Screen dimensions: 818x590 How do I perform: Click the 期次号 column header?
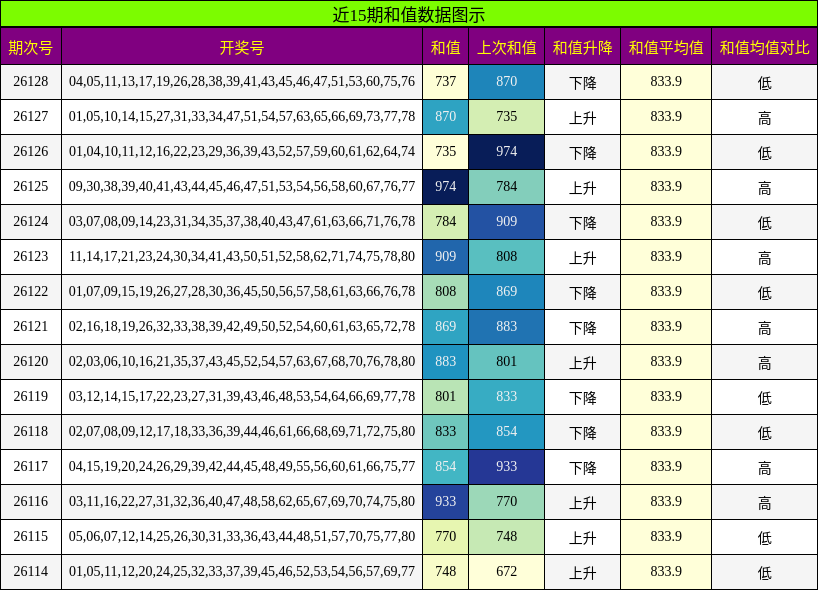click(31, 47)
